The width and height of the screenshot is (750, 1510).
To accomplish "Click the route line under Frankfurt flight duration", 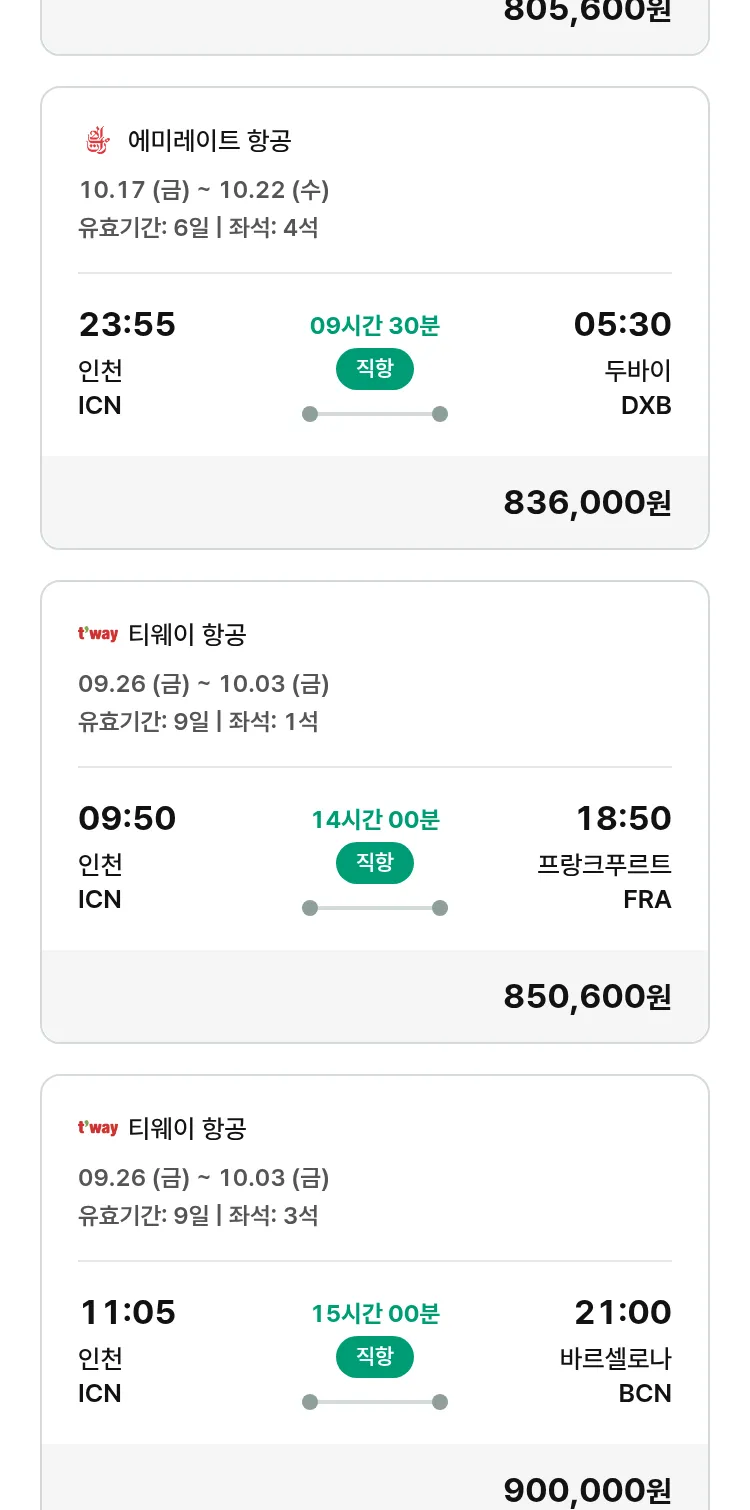I will tap(375, 908).
